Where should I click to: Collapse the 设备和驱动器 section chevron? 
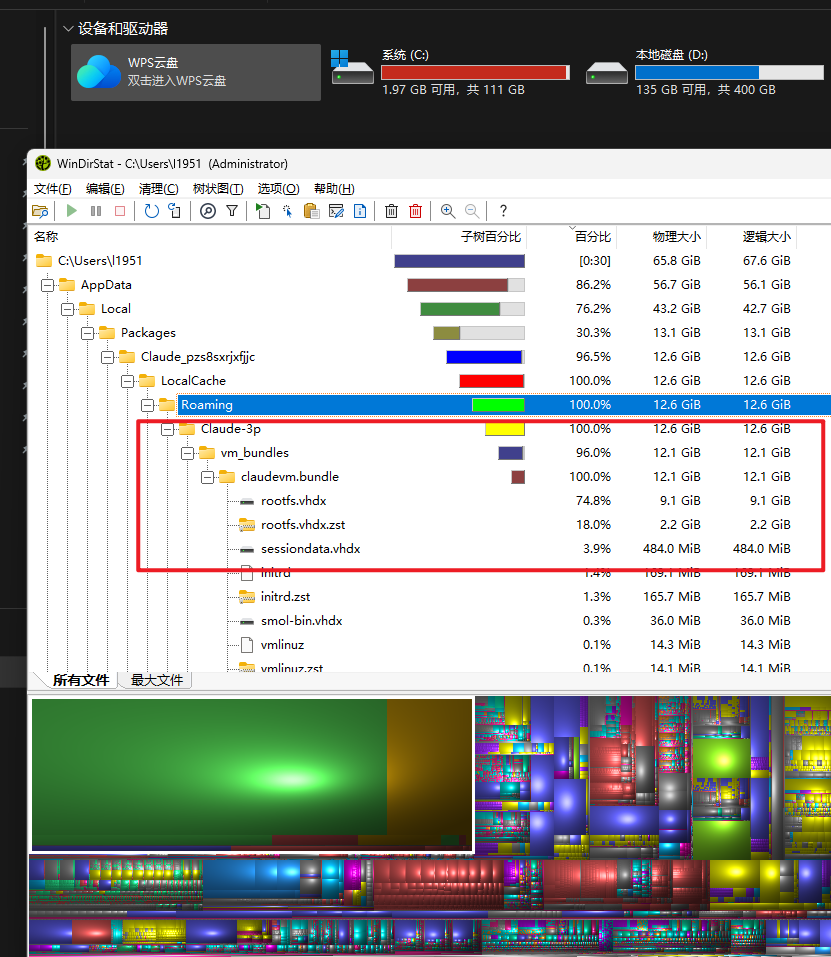point(68,29)
